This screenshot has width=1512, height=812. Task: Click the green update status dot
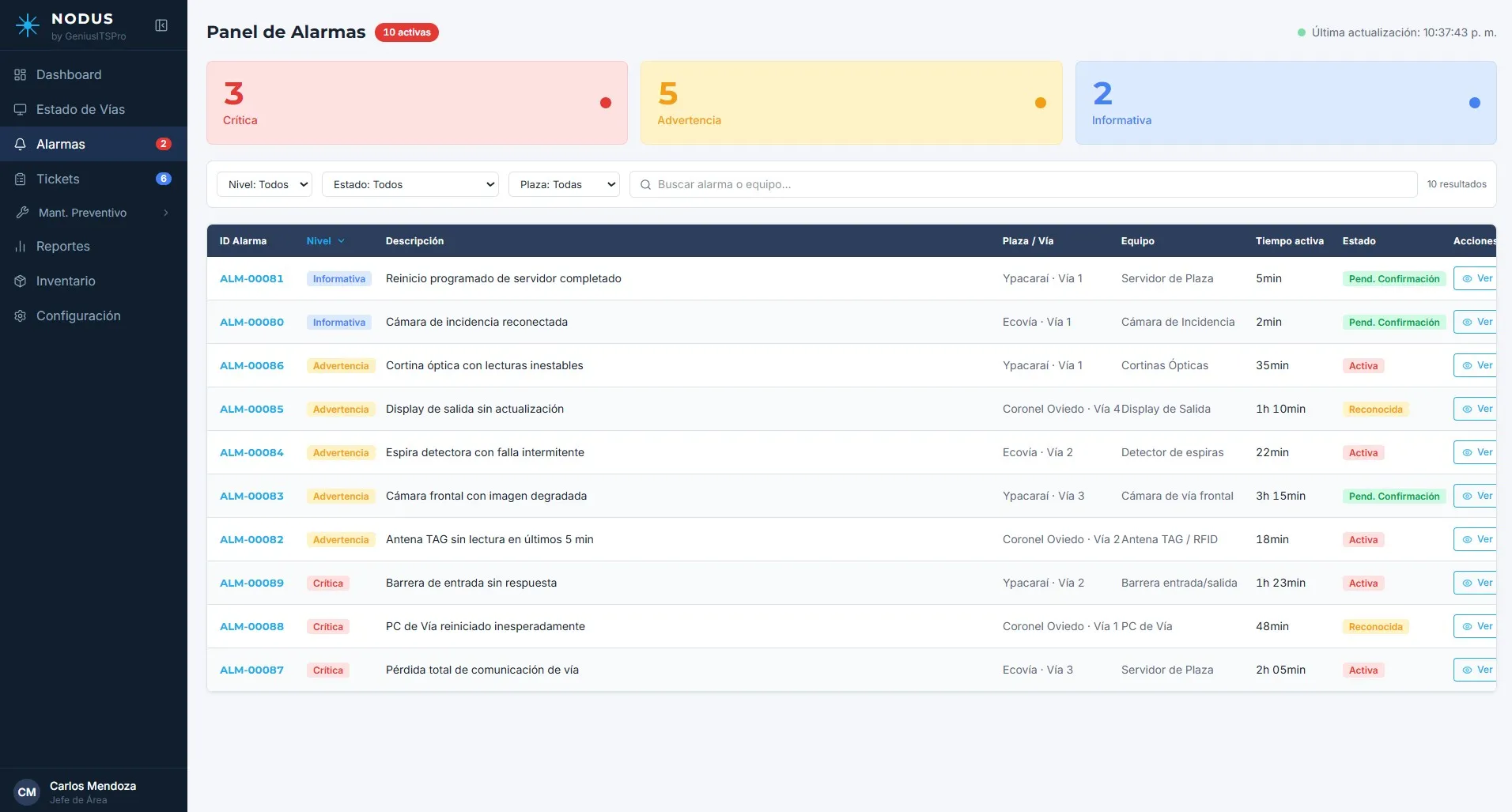click(1302, 32)
